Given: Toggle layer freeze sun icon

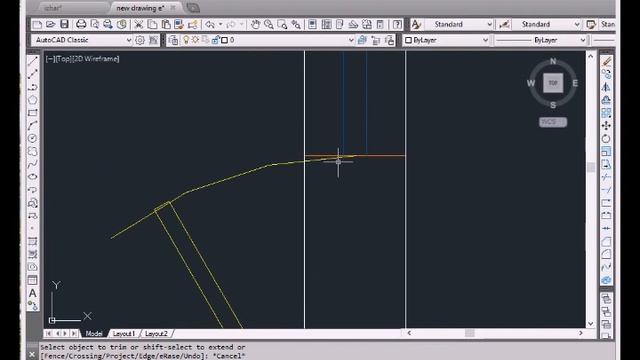Looking at the screenshot, I should [196, 40].
